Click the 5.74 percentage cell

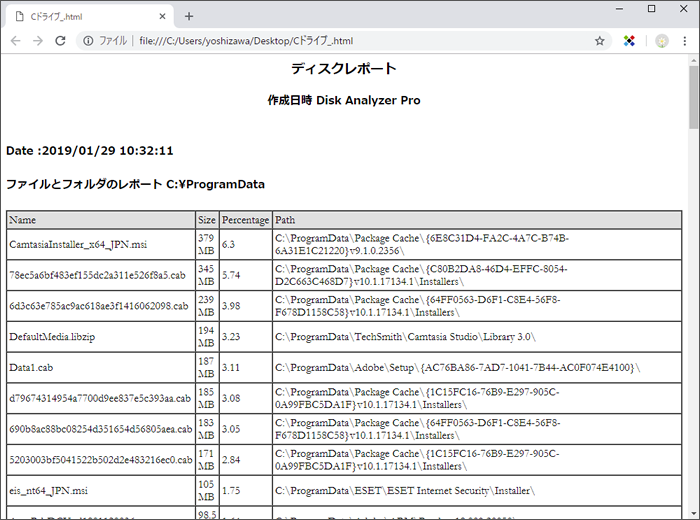(x=246, y=275)
